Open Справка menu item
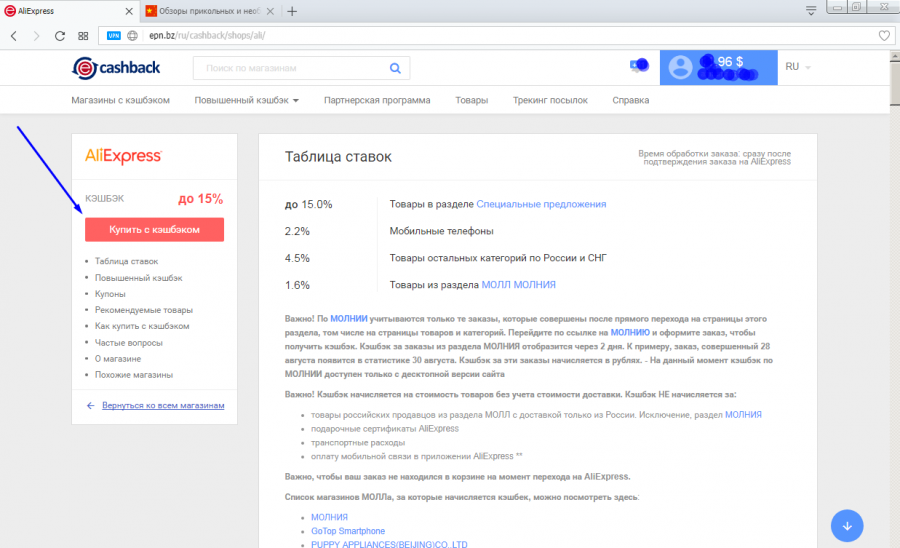900x548 pixels. pos(630,100)
